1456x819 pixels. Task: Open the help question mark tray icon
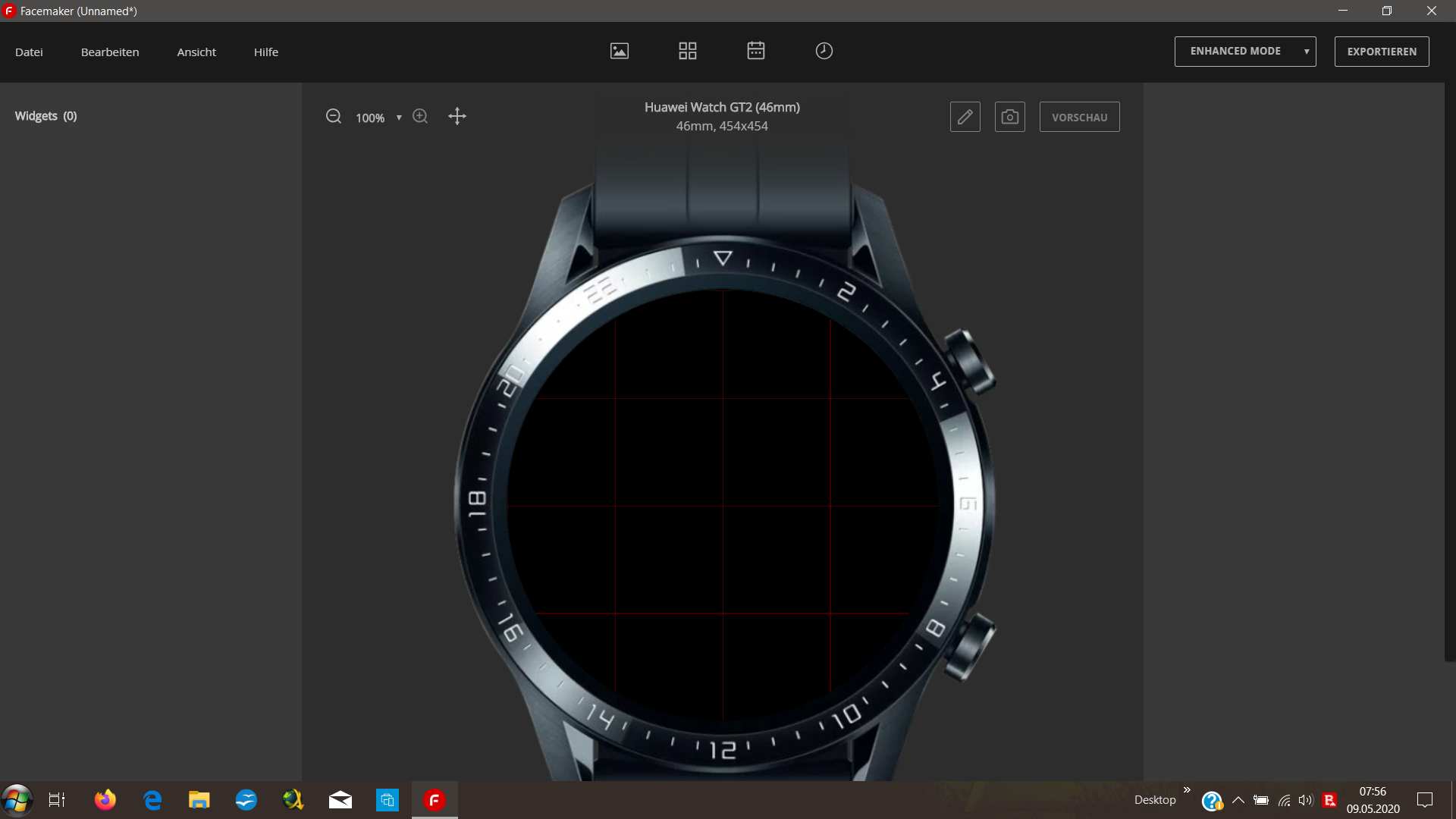(x=1212, y=801)
